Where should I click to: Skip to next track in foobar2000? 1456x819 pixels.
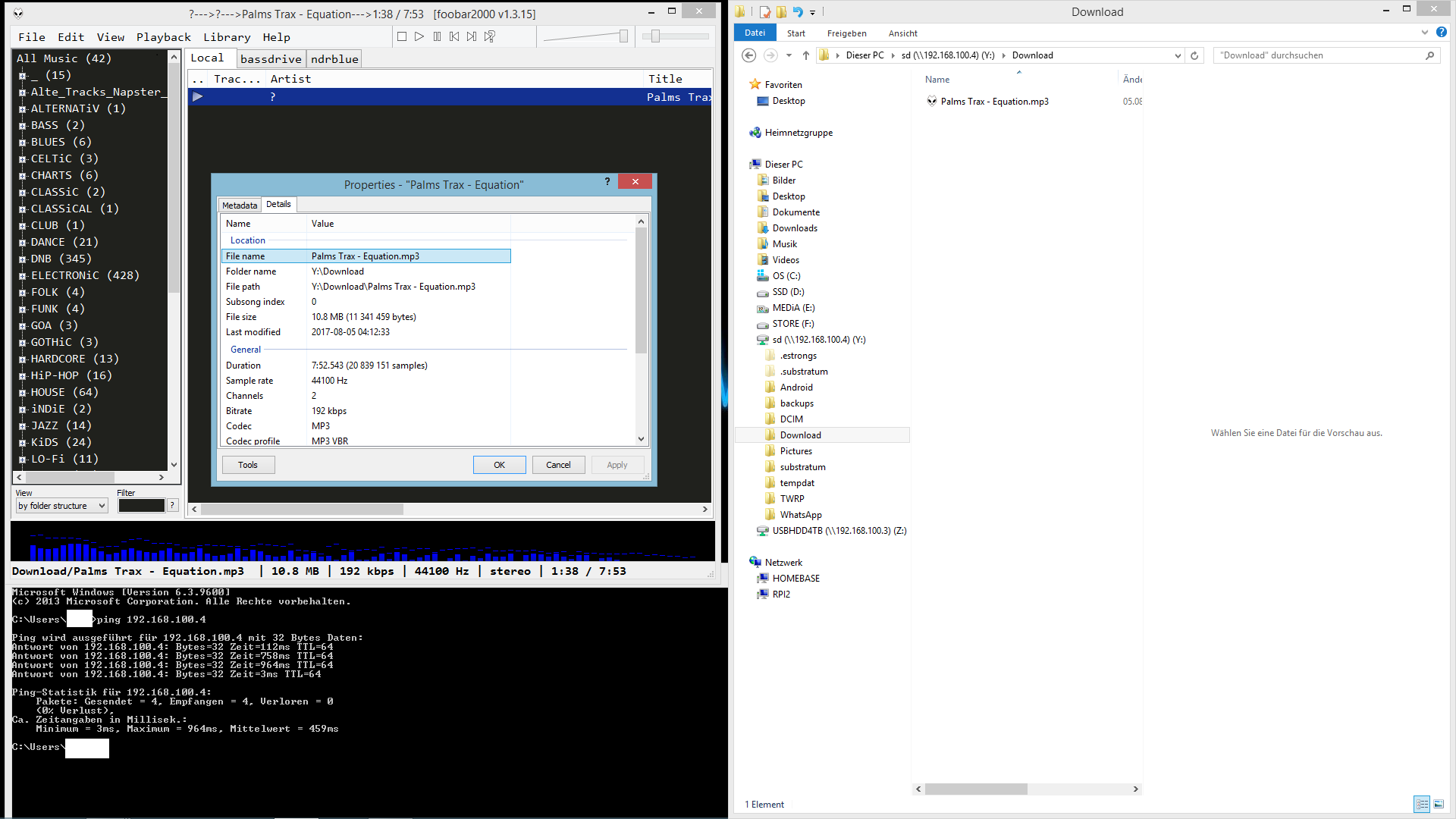pos(472,36)
